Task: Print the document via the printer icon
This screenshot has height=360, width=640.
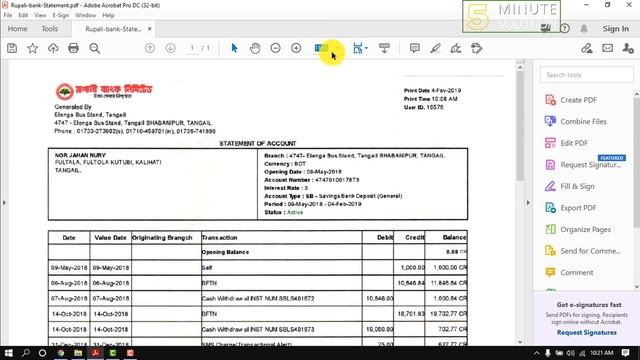Action: pos(73,48)
